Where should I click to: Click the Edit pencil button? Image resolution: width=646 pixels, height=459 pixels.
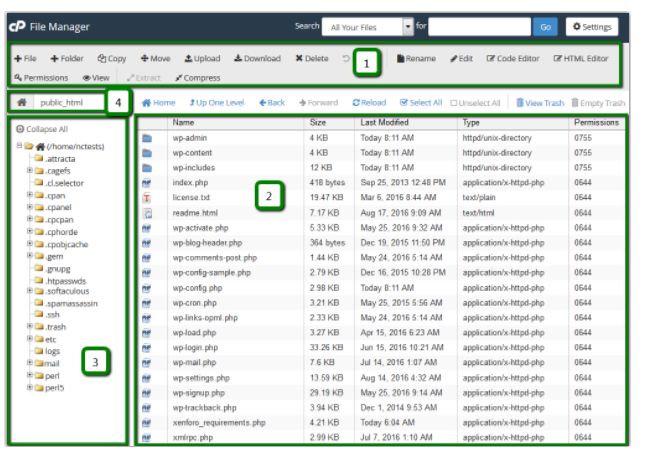(461, 59)
